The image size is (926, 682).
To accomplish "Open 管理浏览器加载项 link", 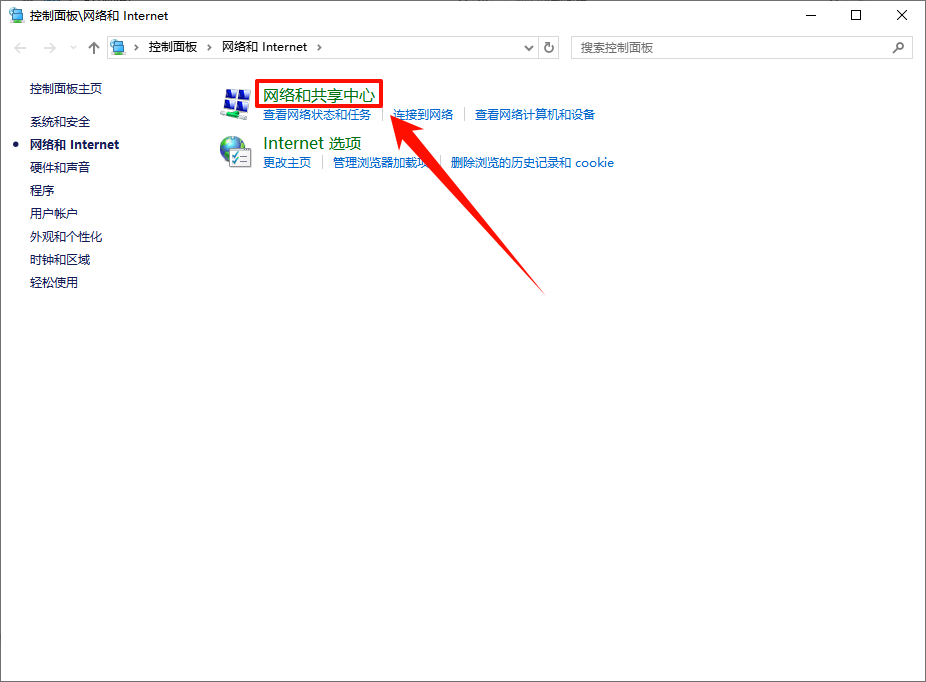I will point(381,163).
